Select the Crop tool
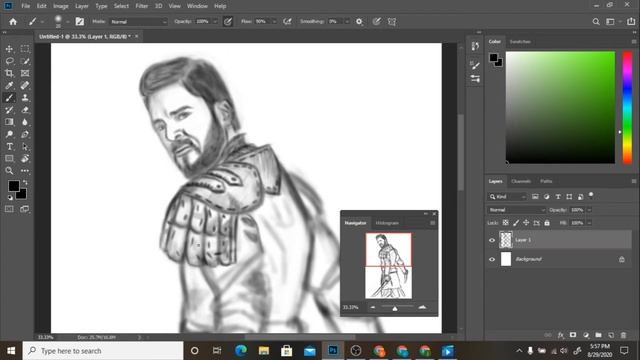Image resolution: width=640 pixels, height=360 pixels. click(9, 73)
